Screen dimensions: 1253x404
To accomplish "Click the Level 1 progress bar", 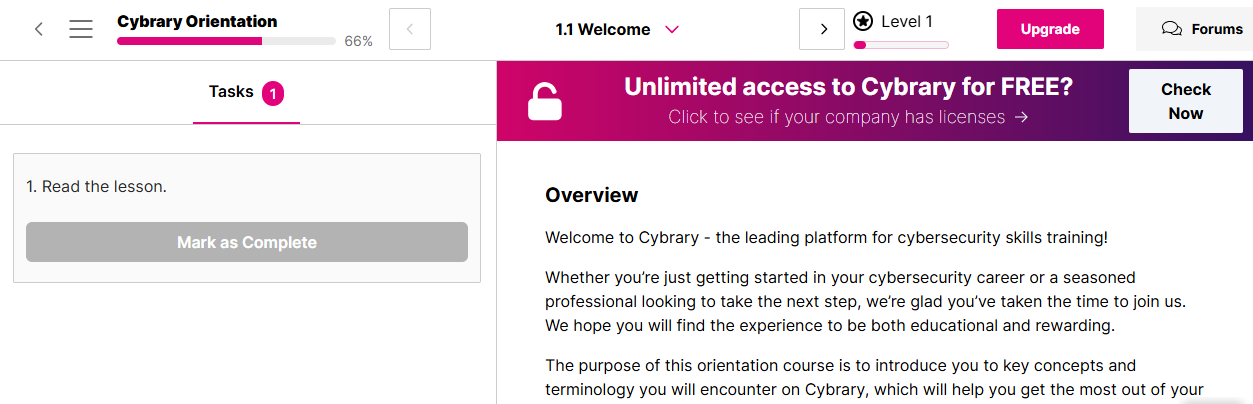I will [x=900, y=45].
